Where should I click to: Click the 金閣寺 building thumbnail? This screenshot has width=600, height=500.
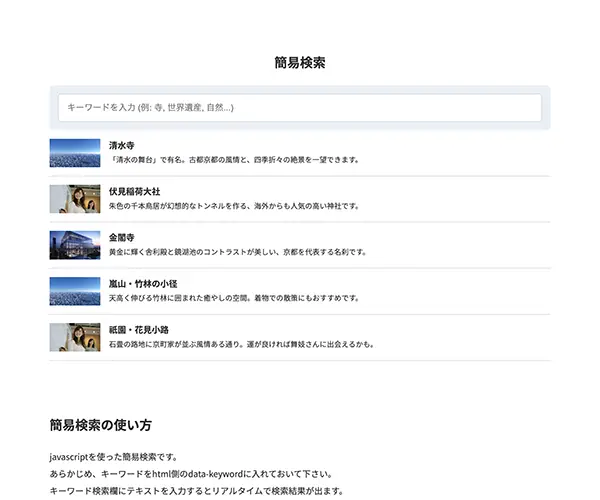click(75, 245)
